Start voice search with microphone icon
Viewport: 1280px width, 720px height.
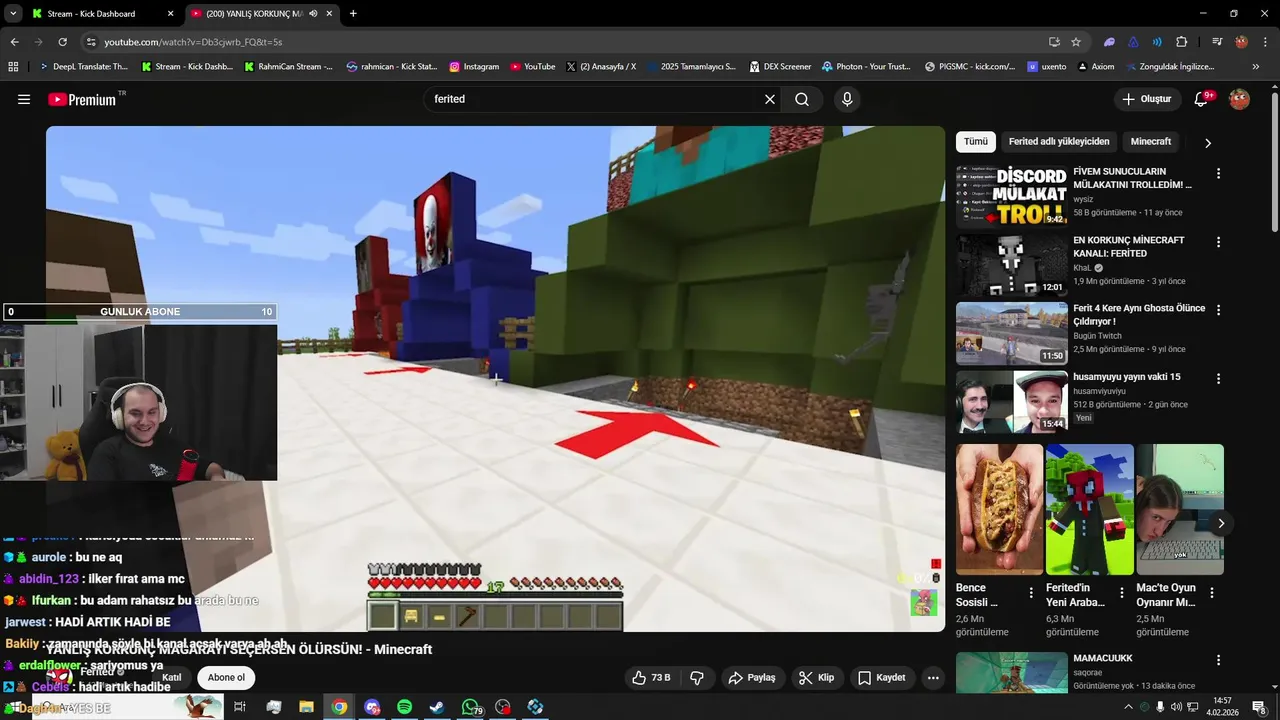tap(847, 99)
